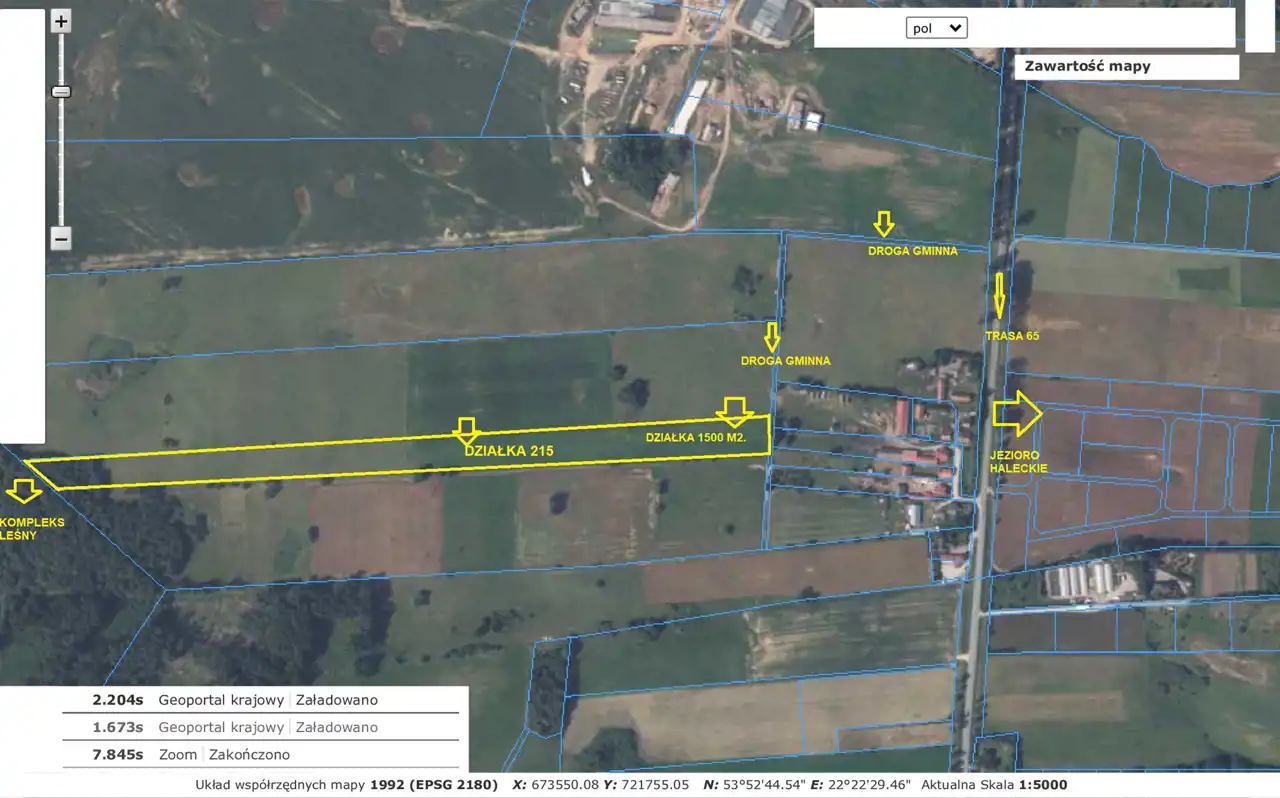Click the arrow above DZIAŁKA 1500 M2
1280x798 pixels.
(735, 411)
